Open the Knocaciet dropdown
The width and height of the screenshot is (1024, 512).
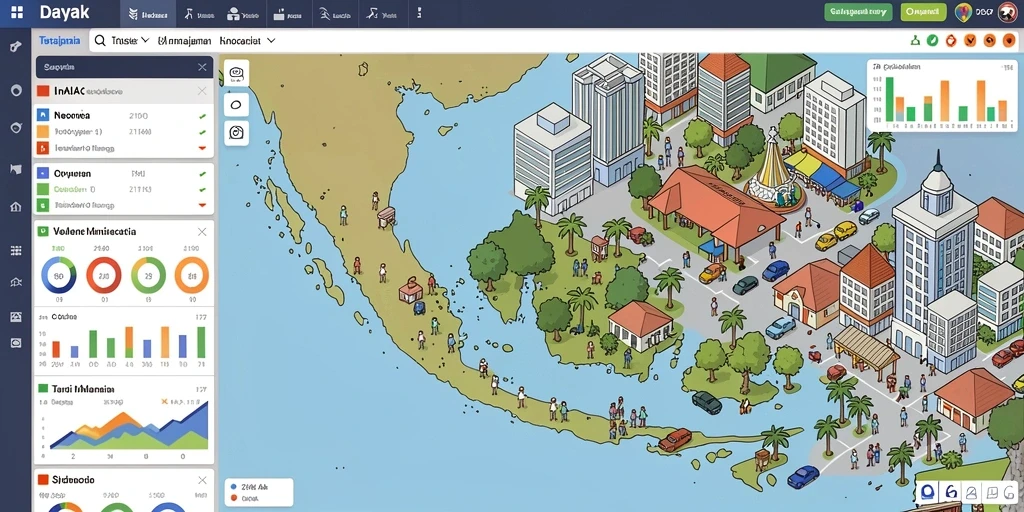[247, 40]
